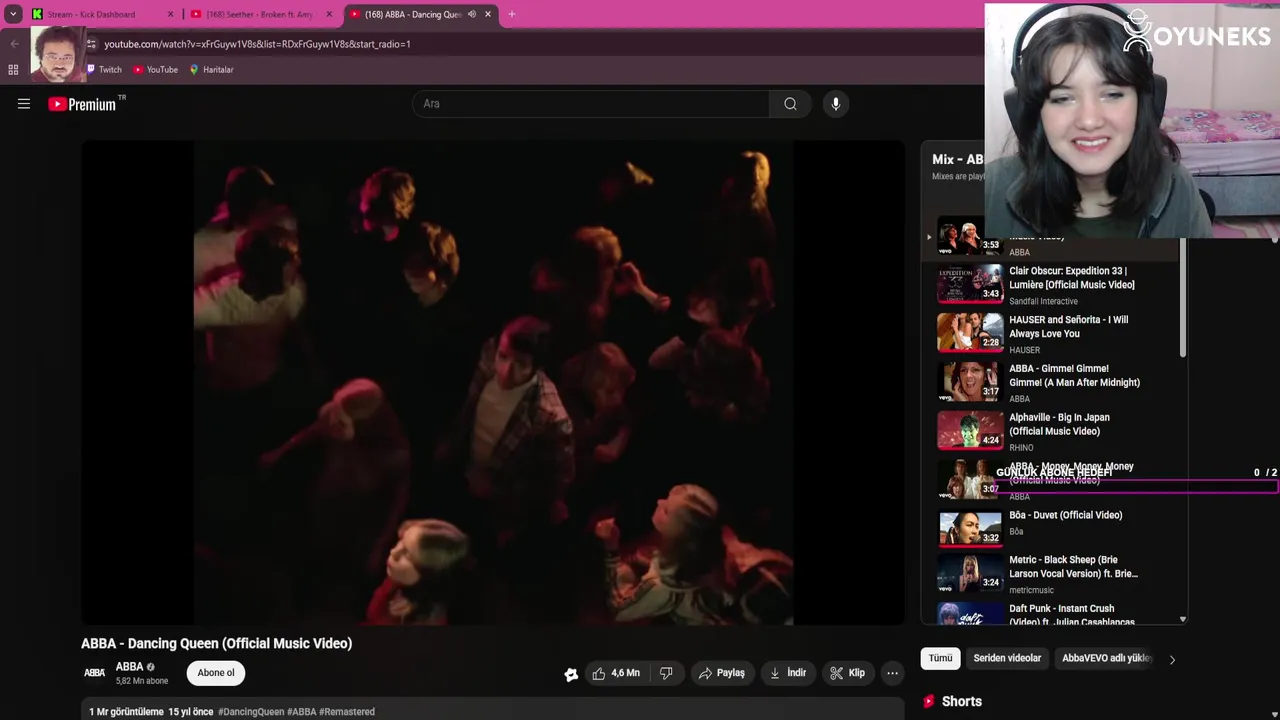Switch to Seether - Broken browser tab

coord(258,14)
